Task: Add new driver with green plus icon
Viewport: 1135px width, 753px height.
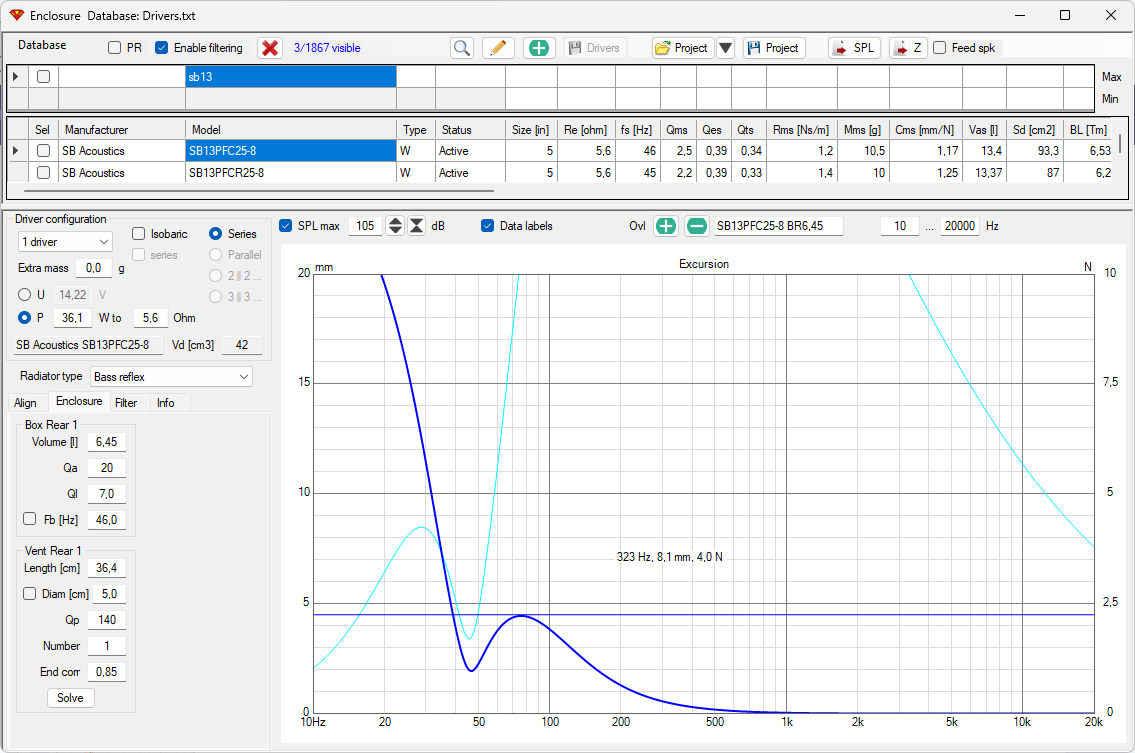Action: [x=539, y=48]
